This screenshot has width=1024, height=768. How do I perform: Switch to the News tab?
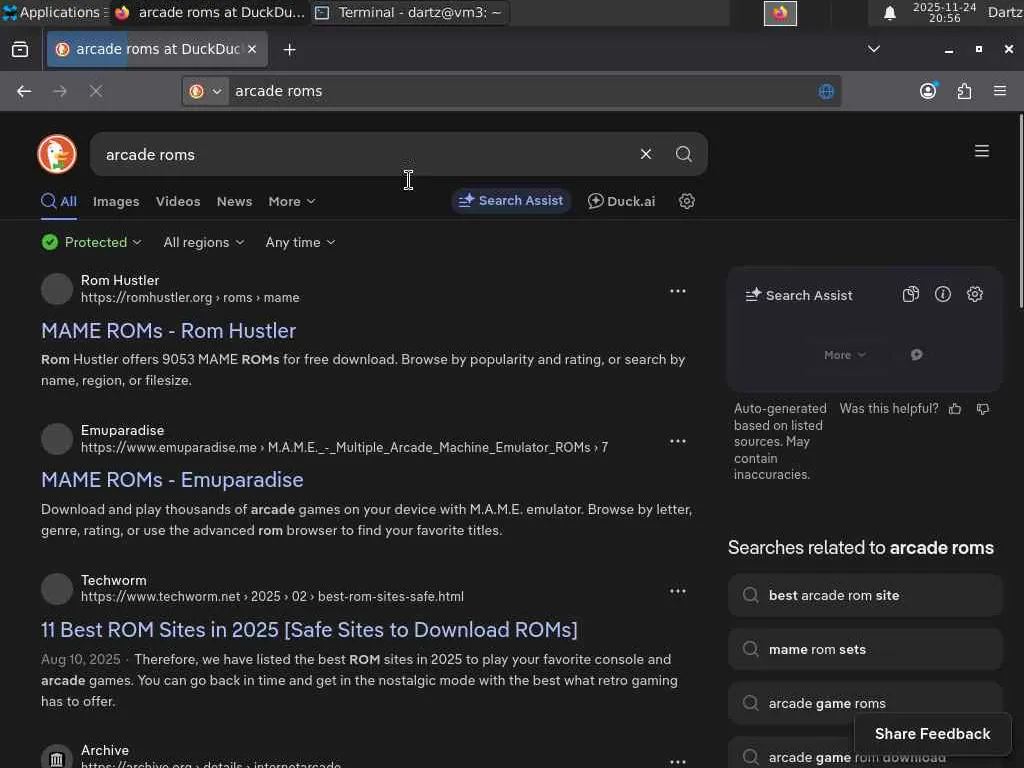234,202
